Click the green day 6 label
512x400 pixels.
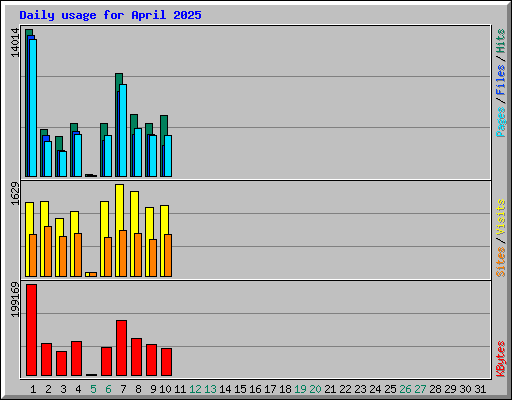point(108,389)
